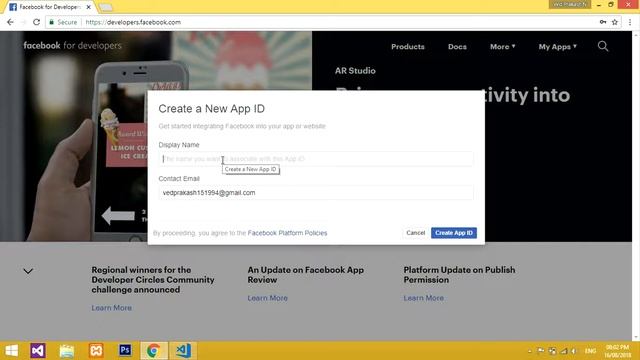Image resolution: width=640 pixels, height=360 pixels.
Task: Click the action center flag icon
Action: [540, 351]
